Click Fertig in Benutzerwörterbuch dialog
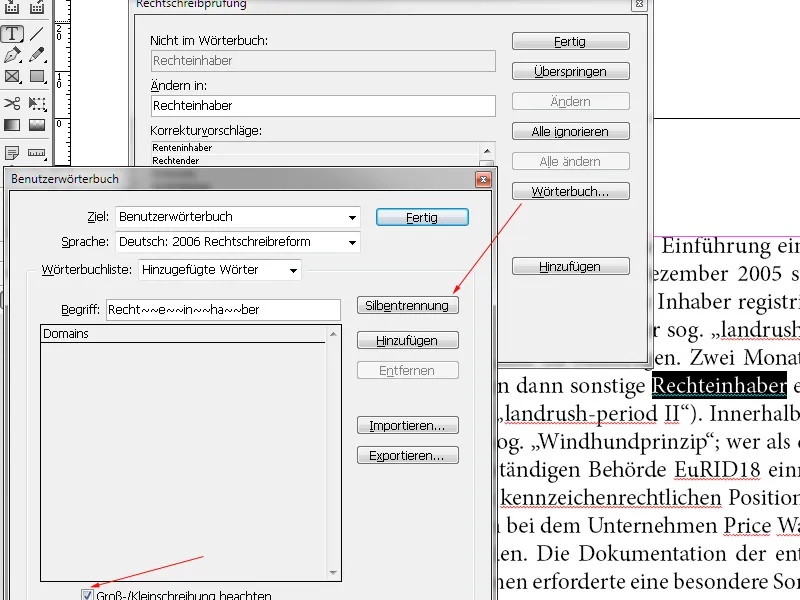Screen dimensions: 800x600 422,217
